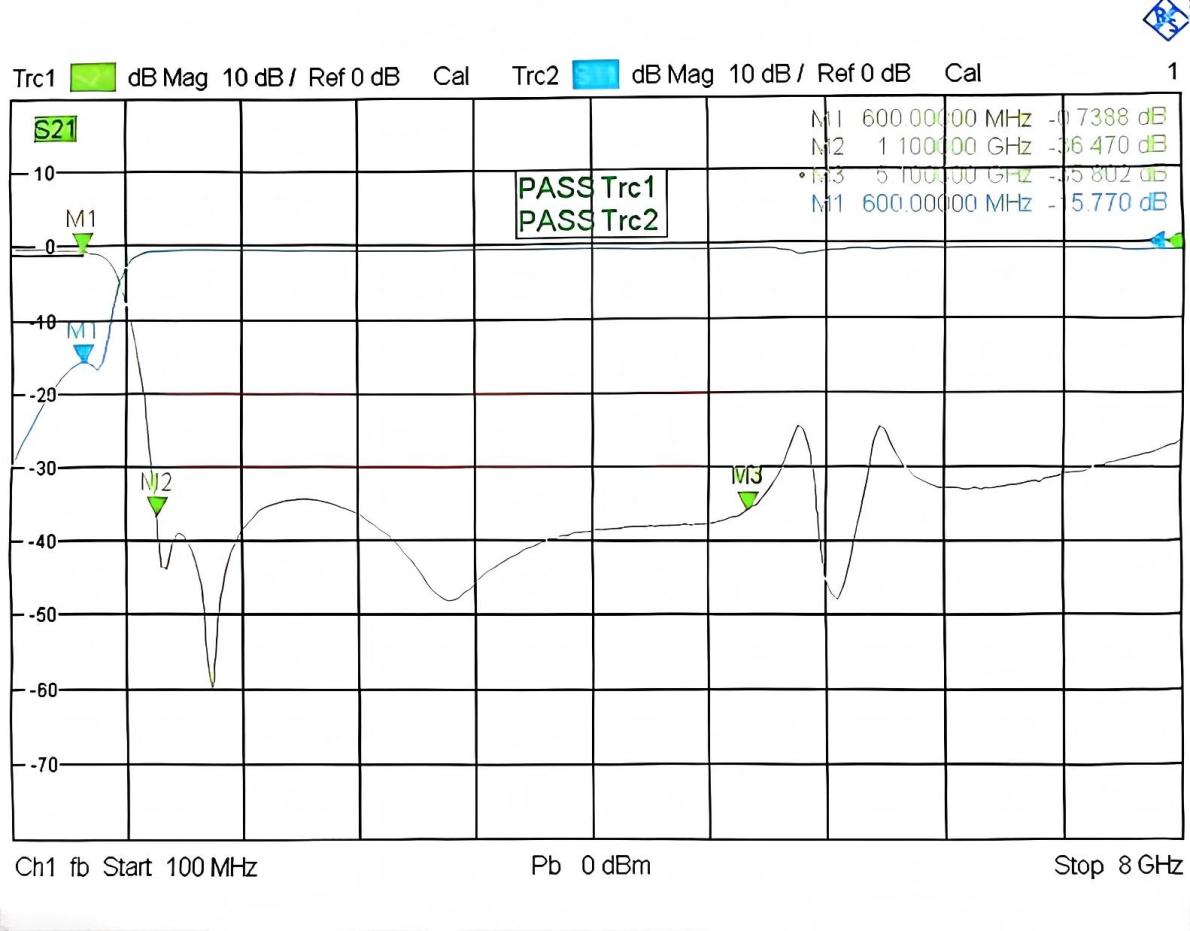This screenshot has height=931, width=1190.
Task: Change the Pb 0 dBm power setting
Action: [590, 866]
